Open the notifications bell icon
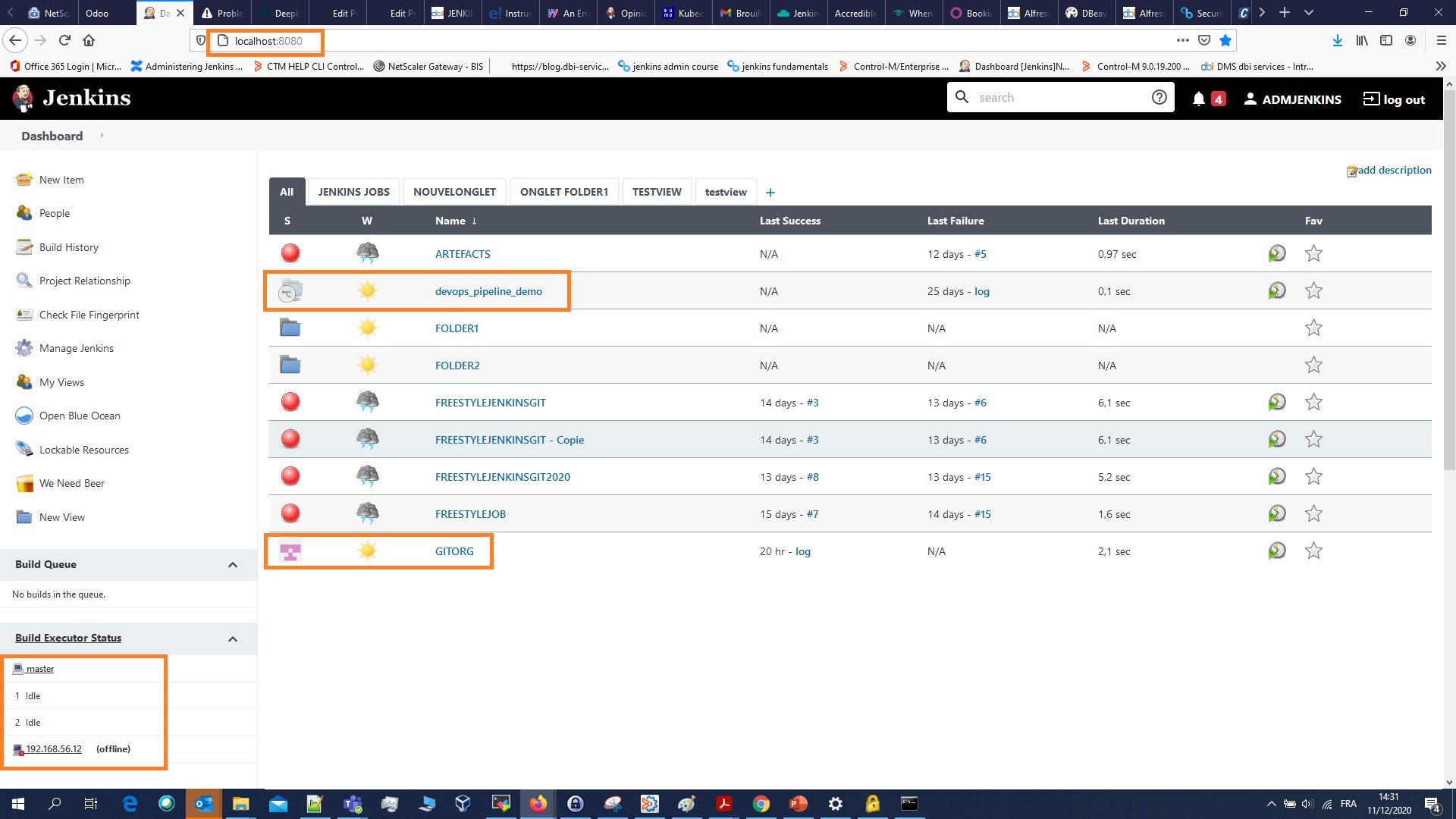The image size is (1456, 819). [1198, 99]
